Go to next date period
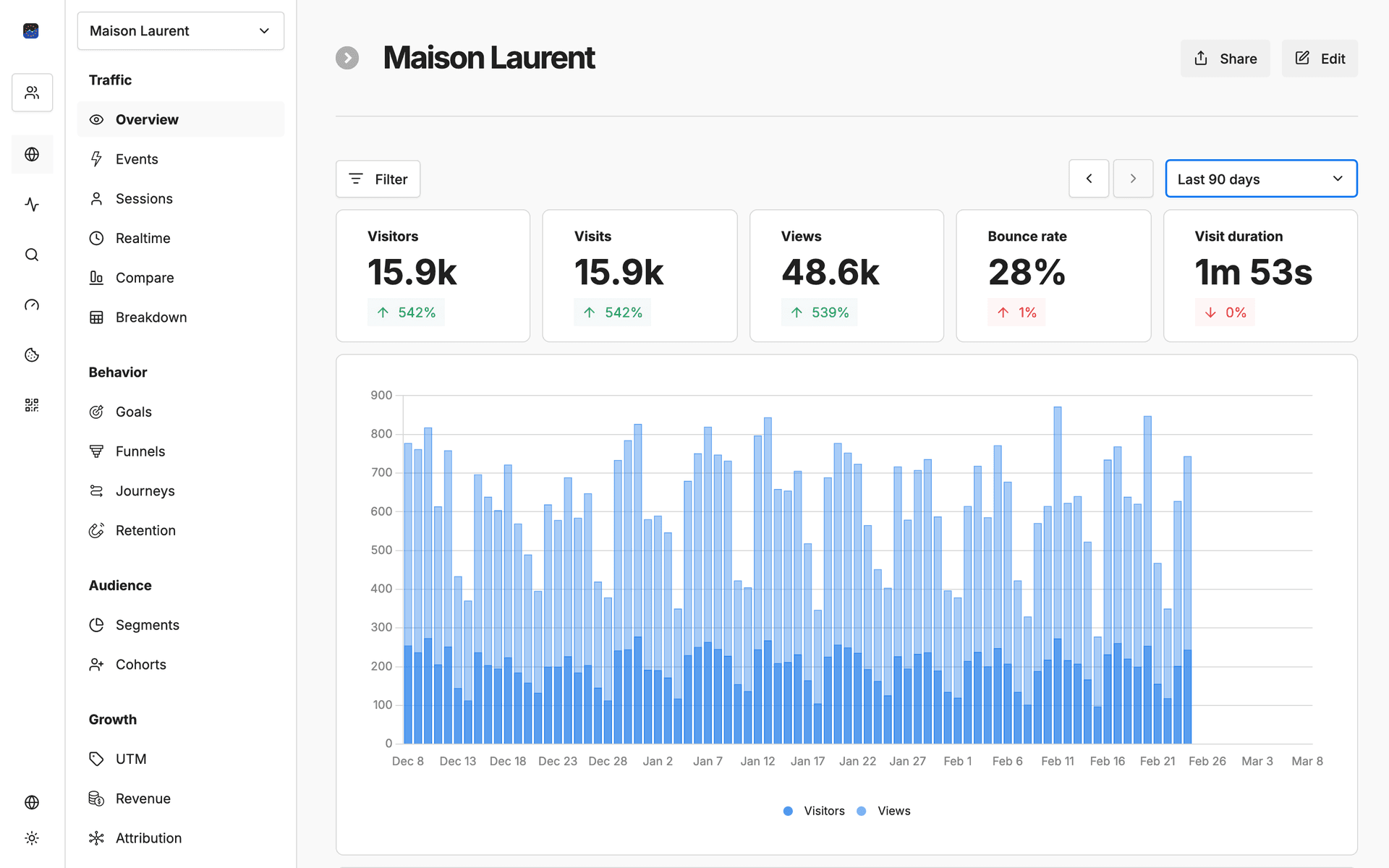1389x868 pixels. [1133, 179]
